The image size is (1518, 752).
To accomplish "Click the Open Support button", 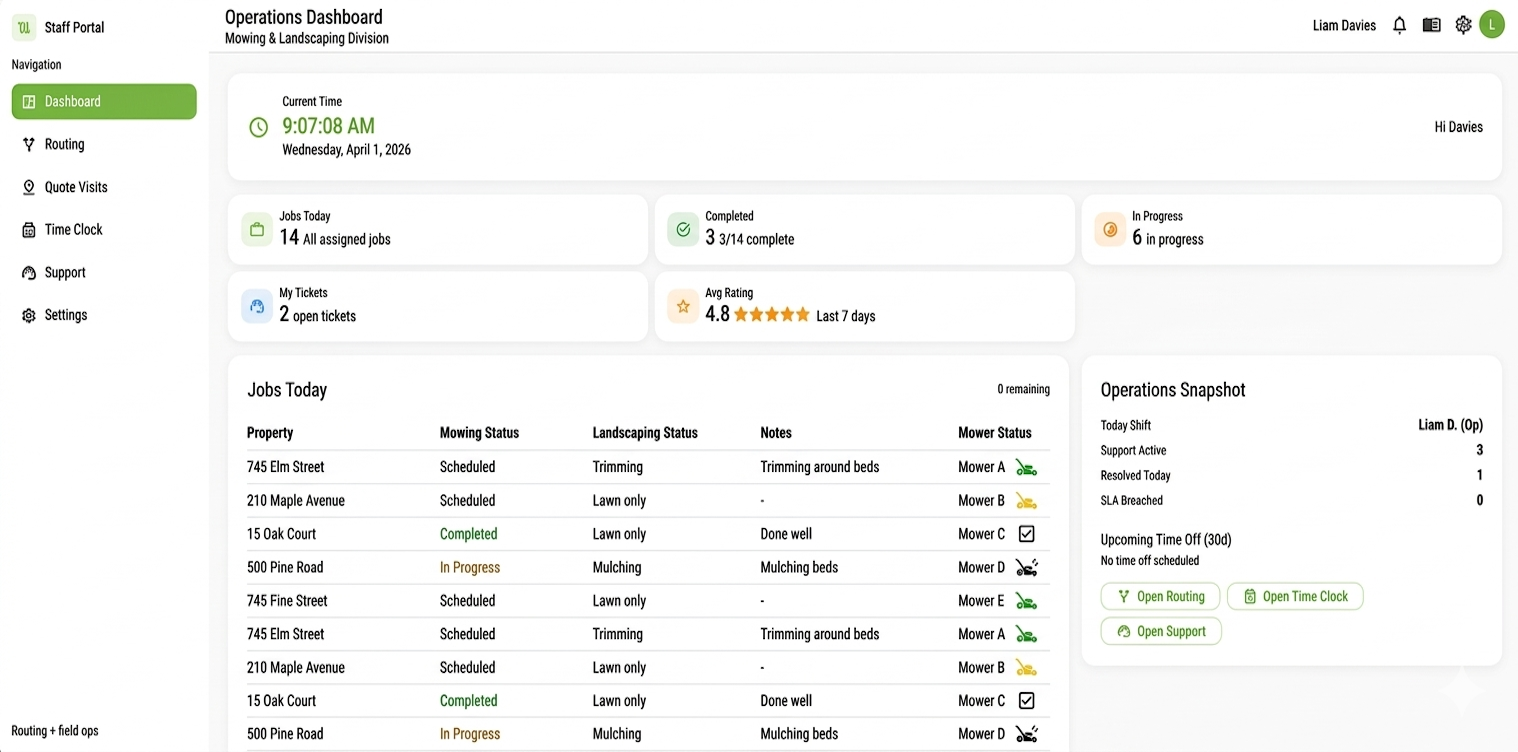I will click(x=1160, y=631).
